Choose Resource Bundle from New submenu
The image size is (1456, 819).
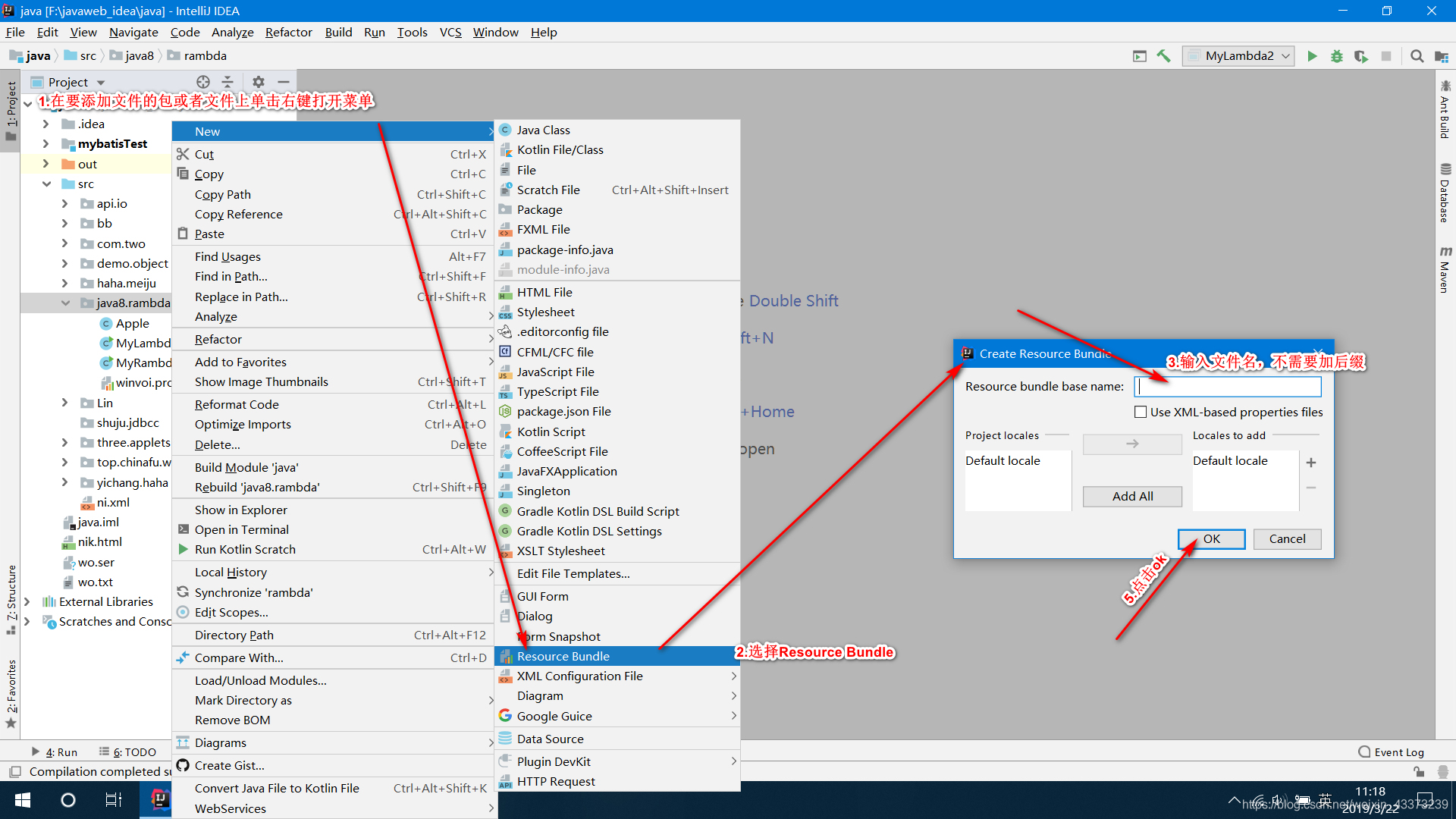click(617, 656)
